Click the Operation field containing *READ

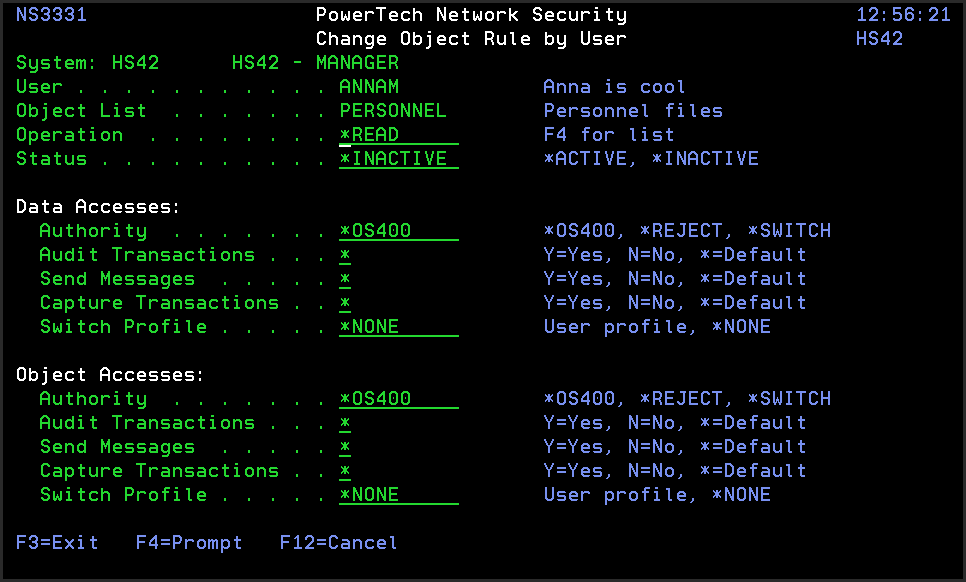point(398,135)
